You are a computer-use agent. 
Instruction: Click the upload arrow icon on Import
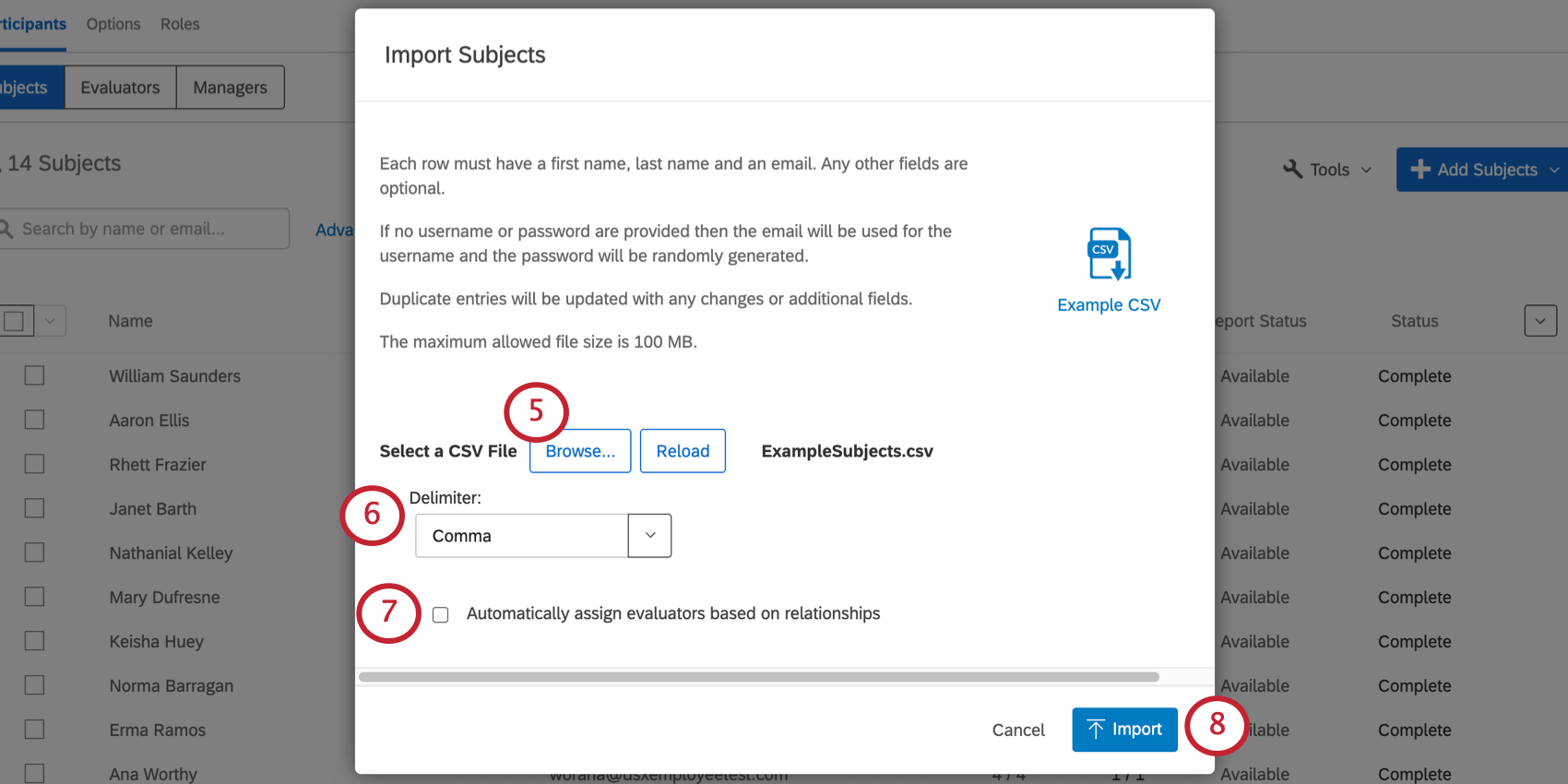1096,730
